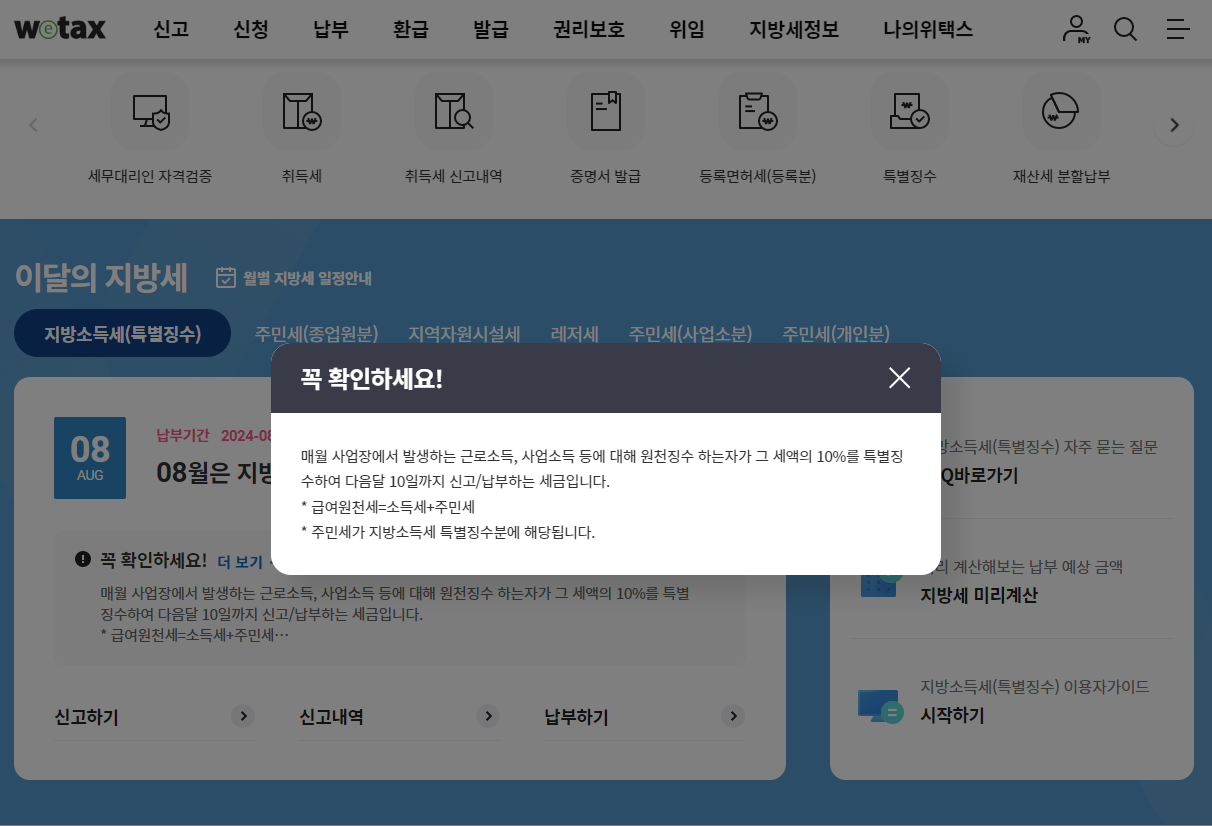
Task: Open the 신고 menu
Action: pos(170,29)
